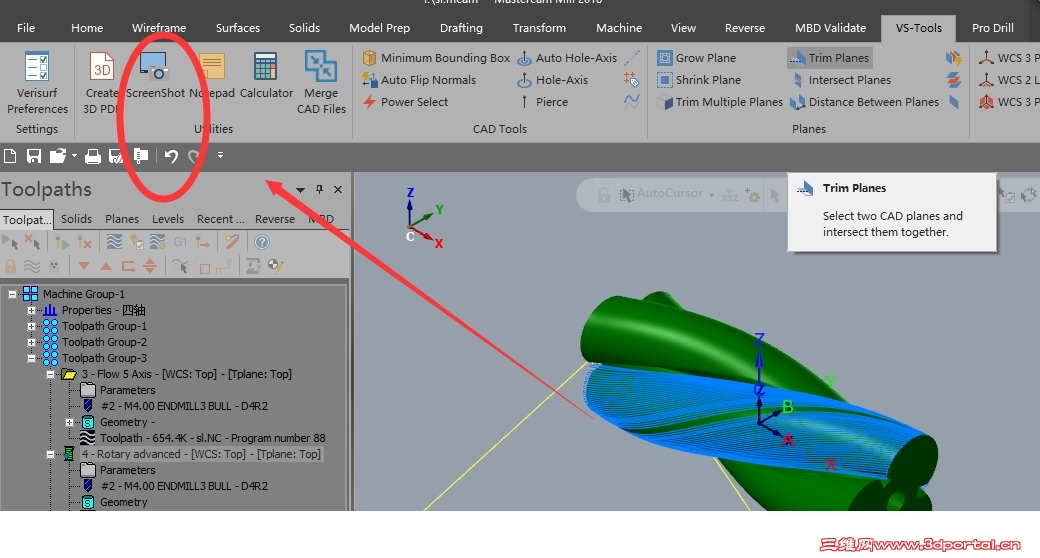Click the Redo arrow
This screenshot has height=558, width=1040.
click(x=194, y=156)
